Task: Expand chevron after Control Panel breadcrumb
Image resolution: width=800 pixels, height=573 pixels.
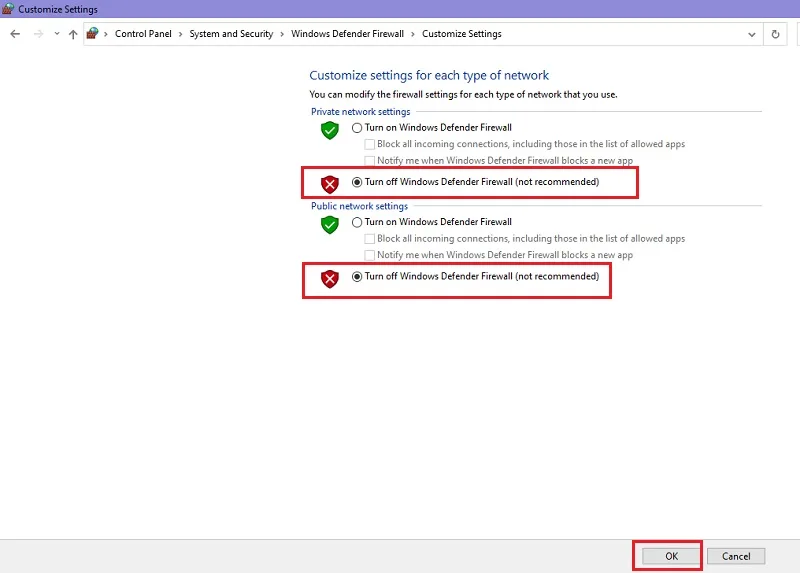Action: (x=181, y=34)
